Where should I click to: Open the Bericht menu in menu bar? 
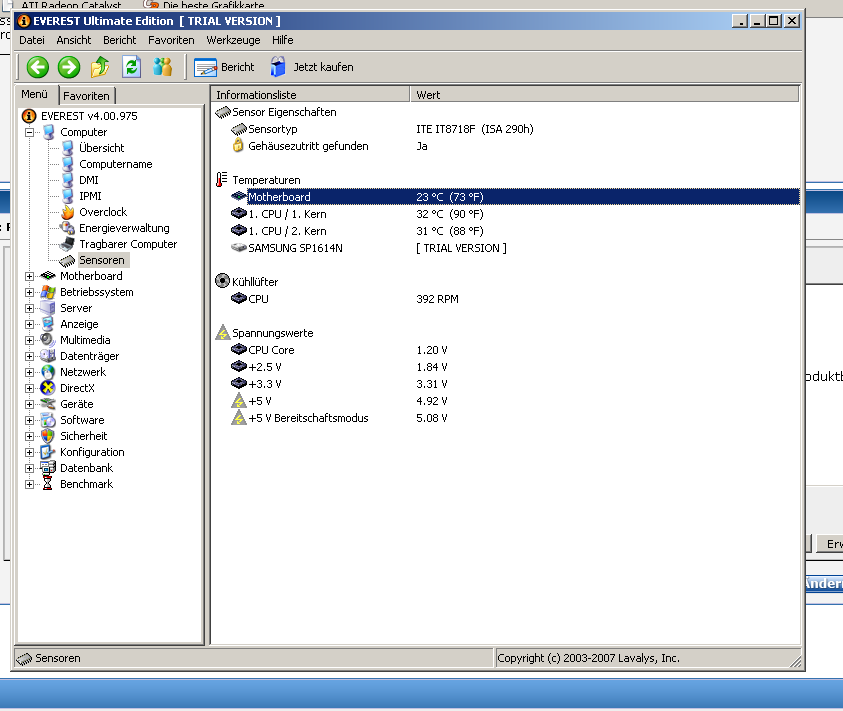(x=119, y=40)
